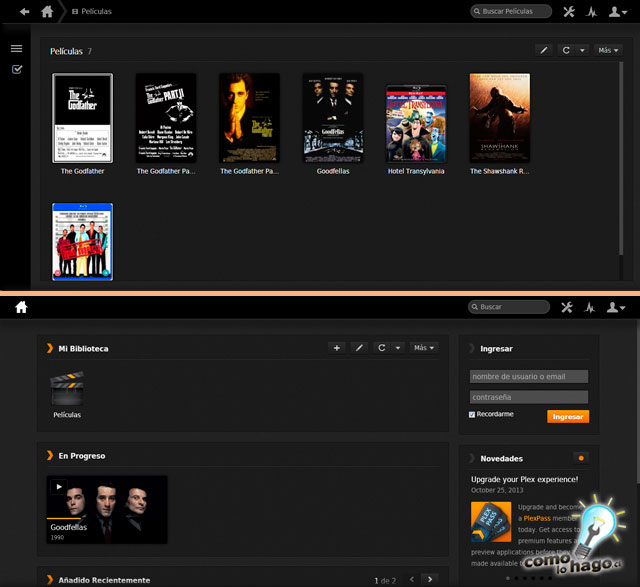Toggle the selection mode checkmark icon in the sidebar
This screenshot has height=587, width=640.
coord(17,69)
